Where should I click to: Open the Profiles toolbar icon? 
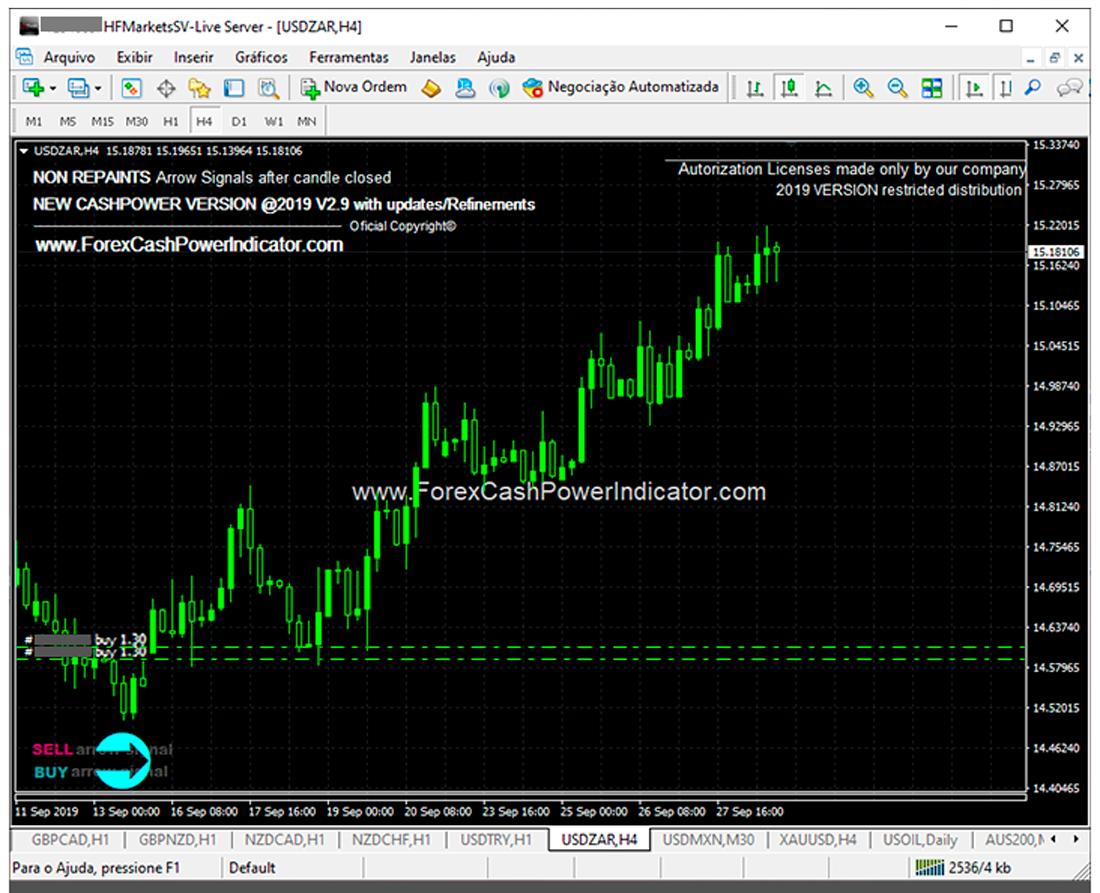(78, 88)
